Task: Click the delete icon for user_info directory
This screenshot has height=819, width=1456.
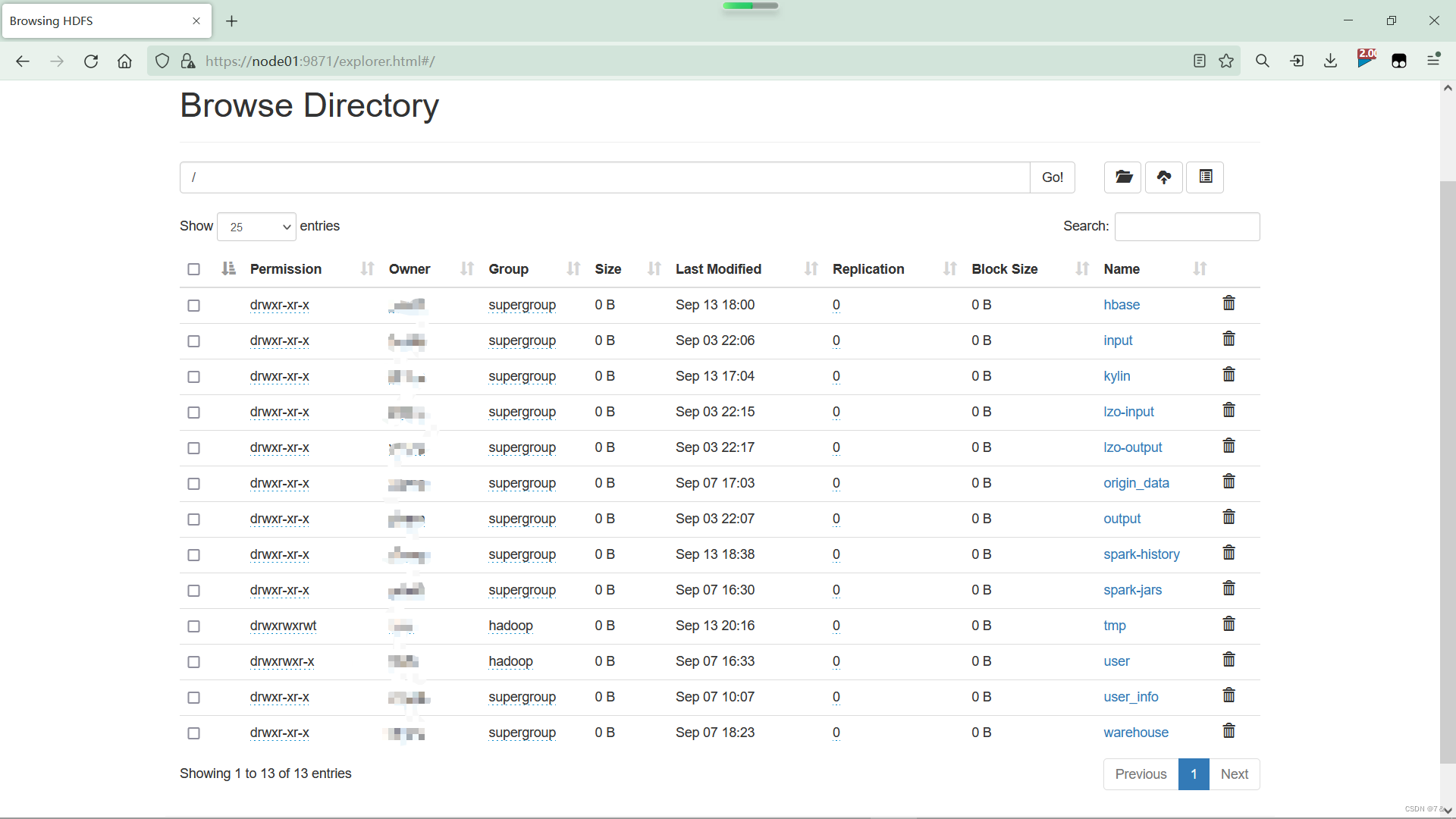Action: pyautogui.click(x=1228, y=696)
